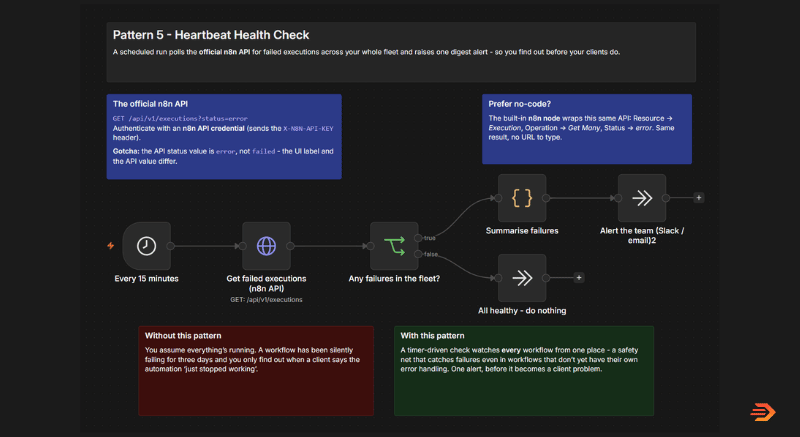Select the All healthy - do nothing node
The image size is (800, 437).
click(522, 278)
